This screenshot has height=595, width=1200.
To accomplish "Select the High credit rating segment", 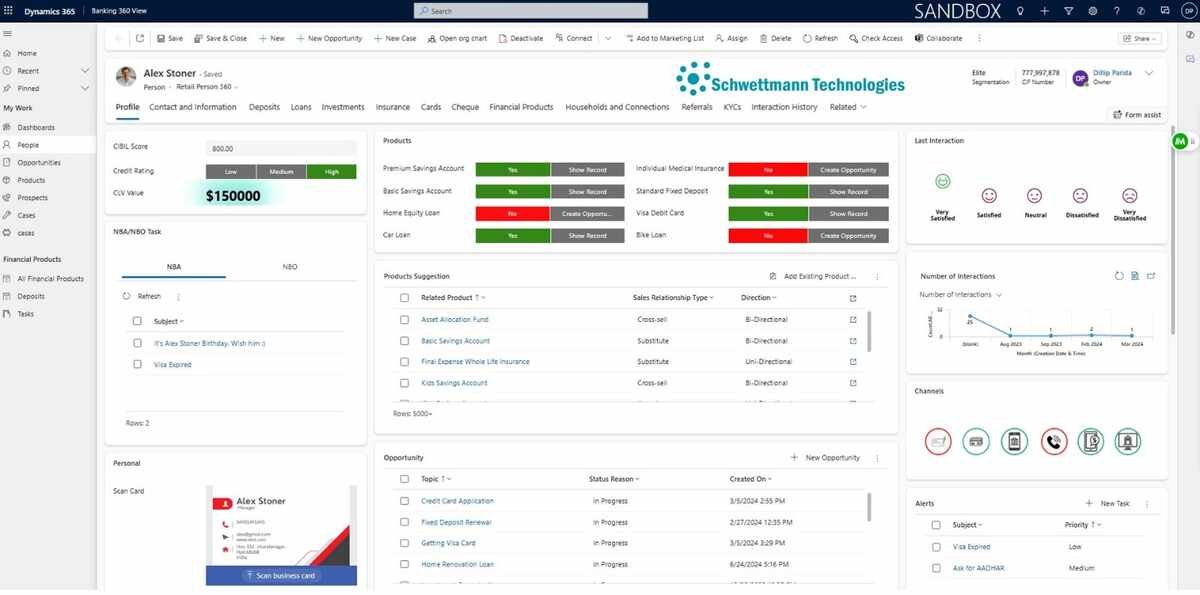I will (x=331, y=171).
